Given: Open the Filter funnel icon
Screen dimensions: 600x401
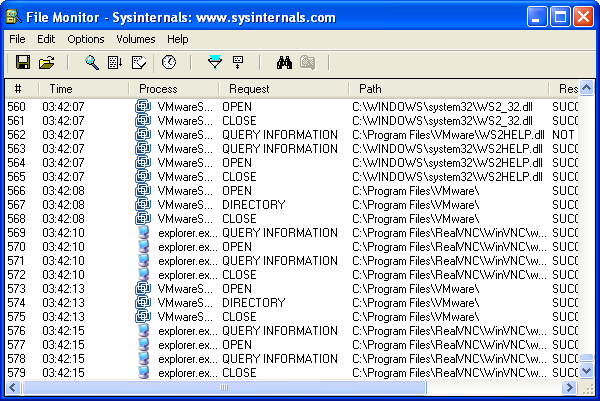Looking at the screenshot, I should [x=214, y=63].
